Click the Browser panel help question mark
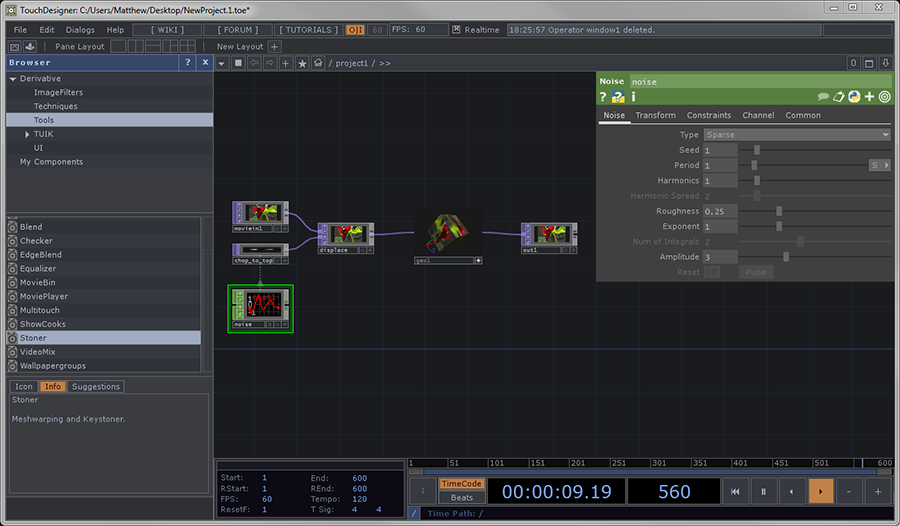The image size is (900, 526). [187, 62]
